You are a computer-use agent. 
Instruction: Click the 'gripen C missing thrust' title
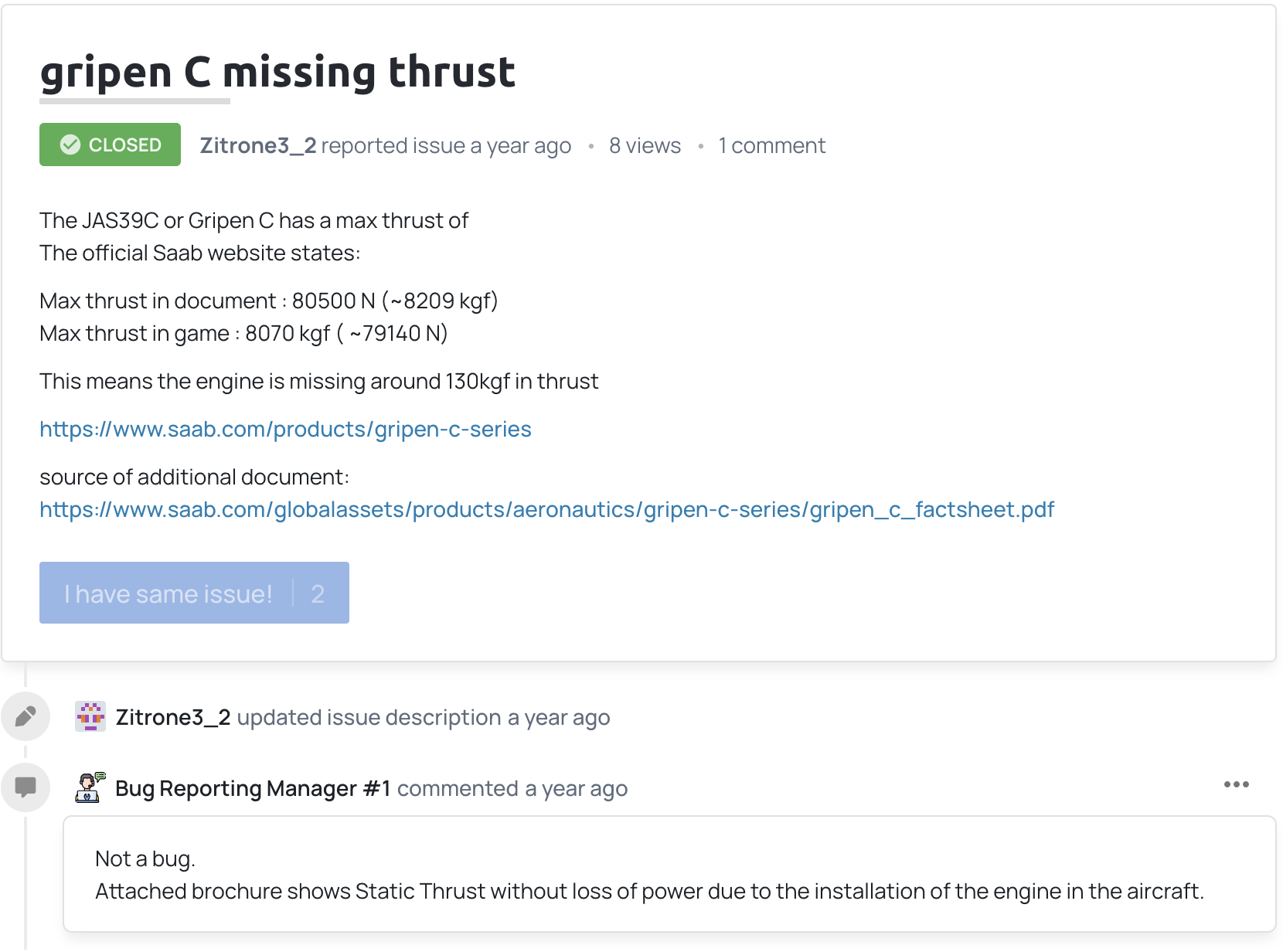click(x=277, y=73)
